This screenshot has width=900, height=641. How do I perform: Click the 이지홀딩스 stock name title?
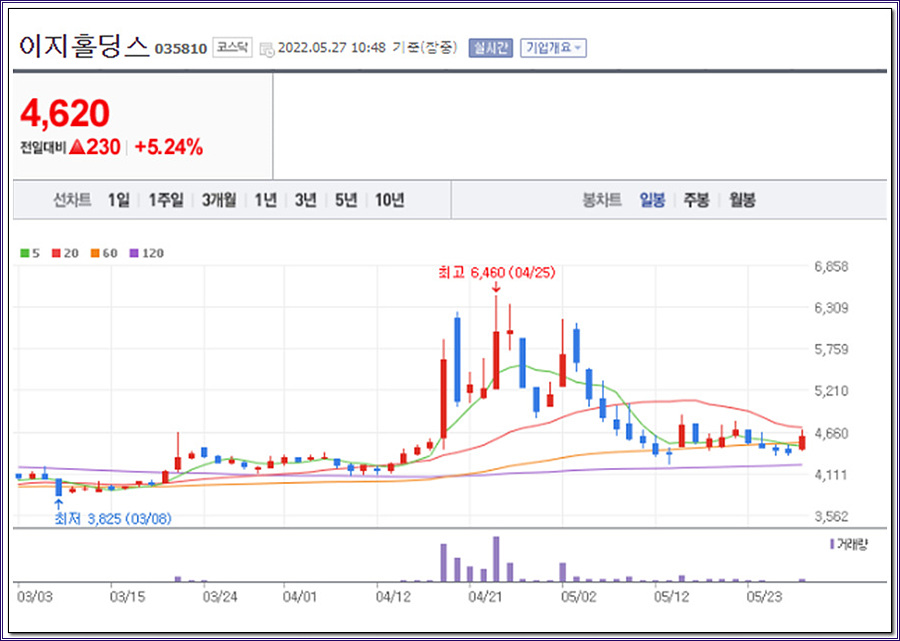pyautogui.click(x=83, y=45)
